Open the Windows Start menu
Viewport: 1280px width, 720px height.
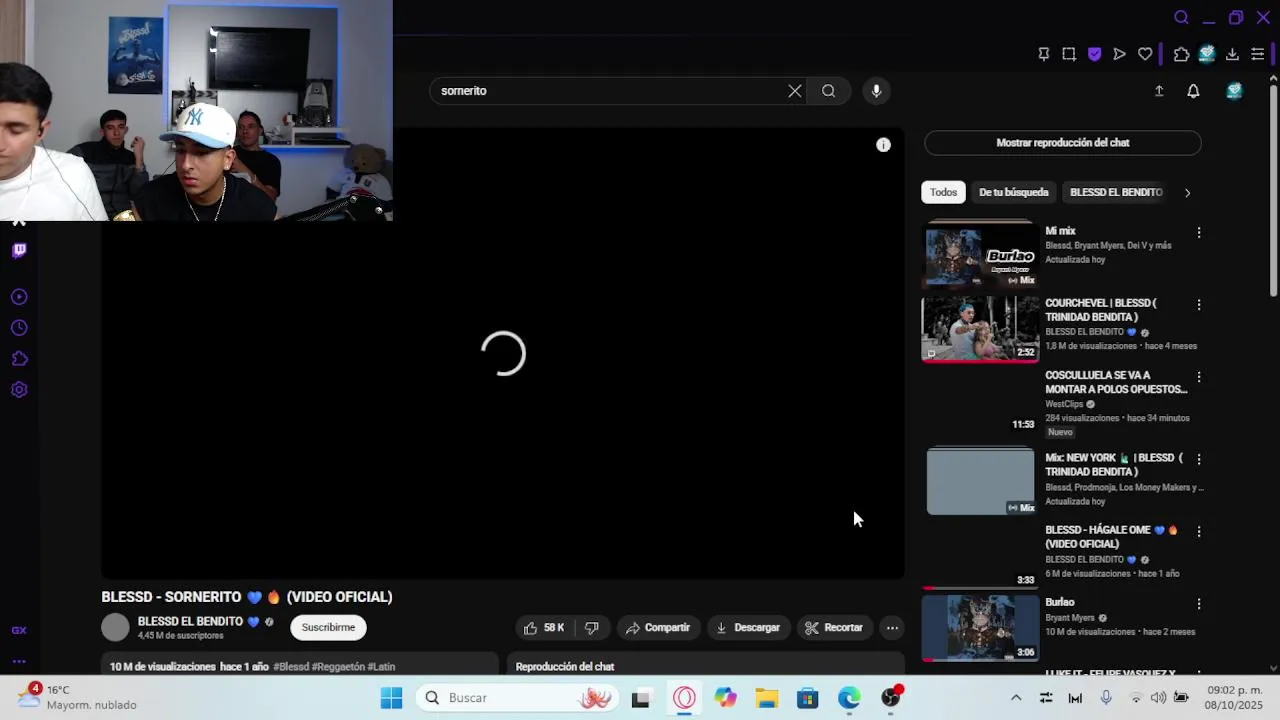click(391, 698)
